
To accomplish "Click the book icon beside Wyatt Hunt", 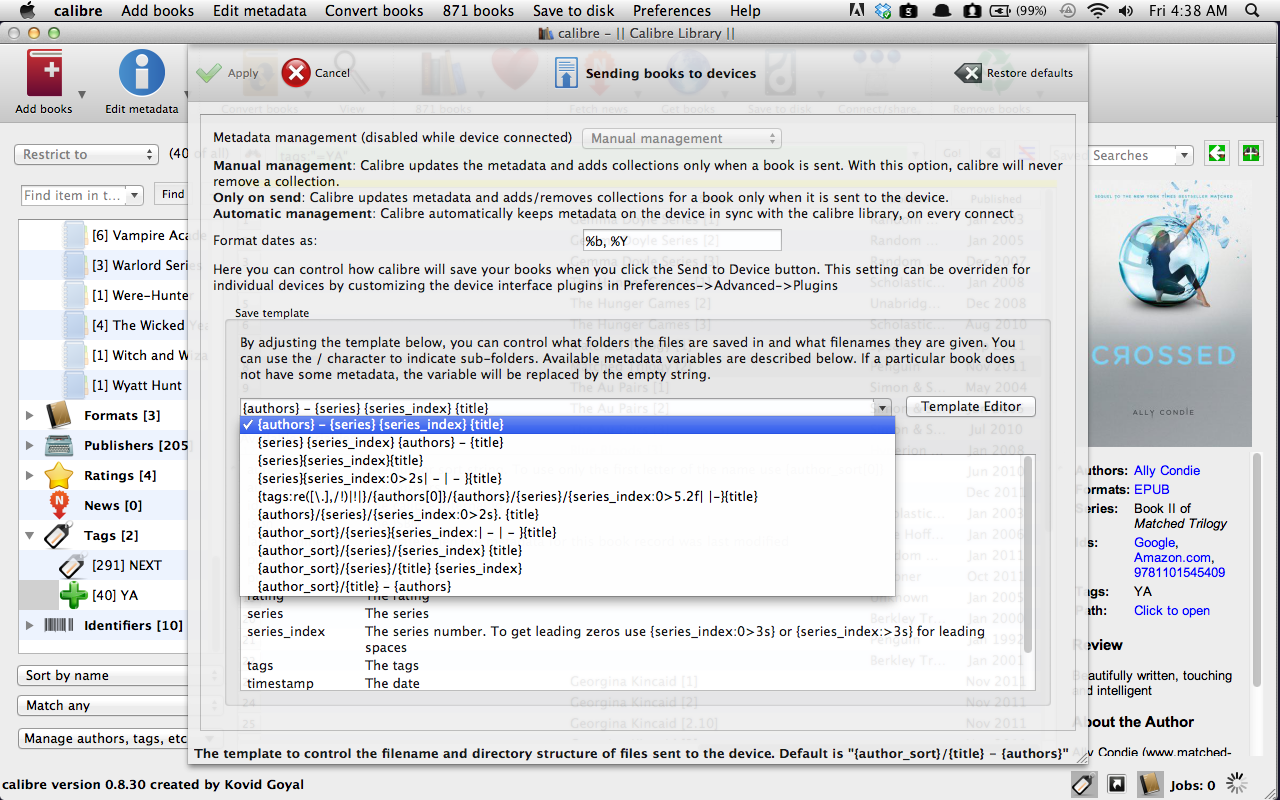I will (x=74, y=385).
